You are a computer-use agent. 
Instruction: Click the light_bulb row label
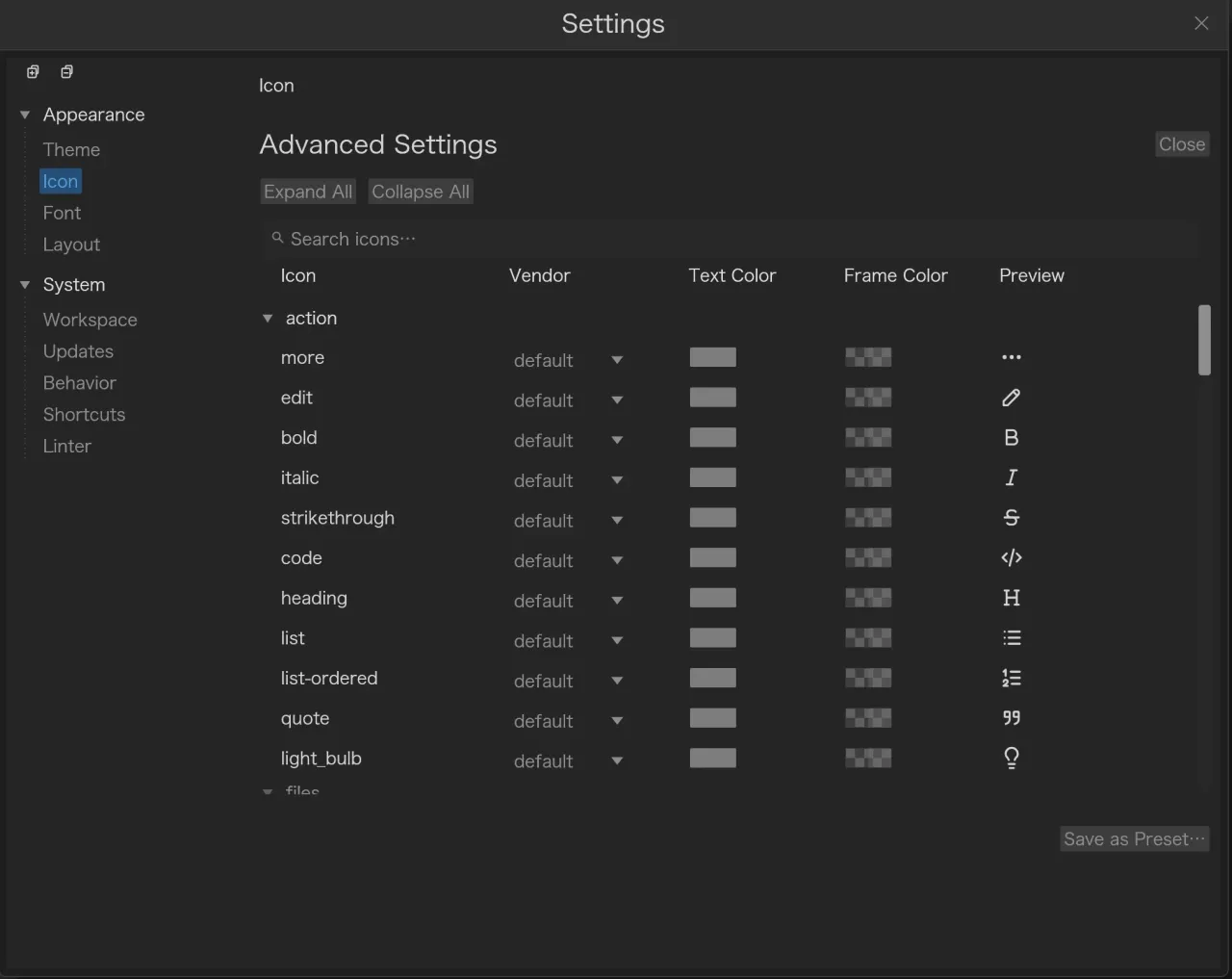coord(321,759)
